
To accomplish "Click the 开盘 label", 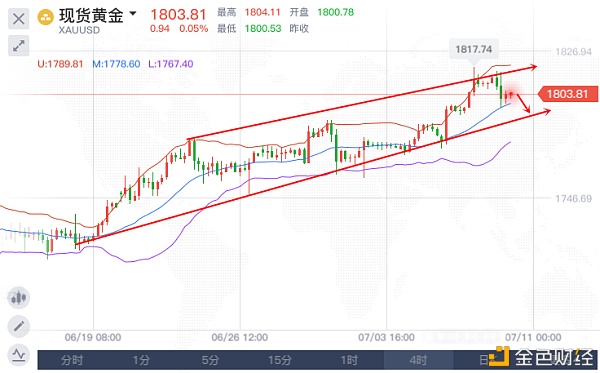I will [299, 12].
